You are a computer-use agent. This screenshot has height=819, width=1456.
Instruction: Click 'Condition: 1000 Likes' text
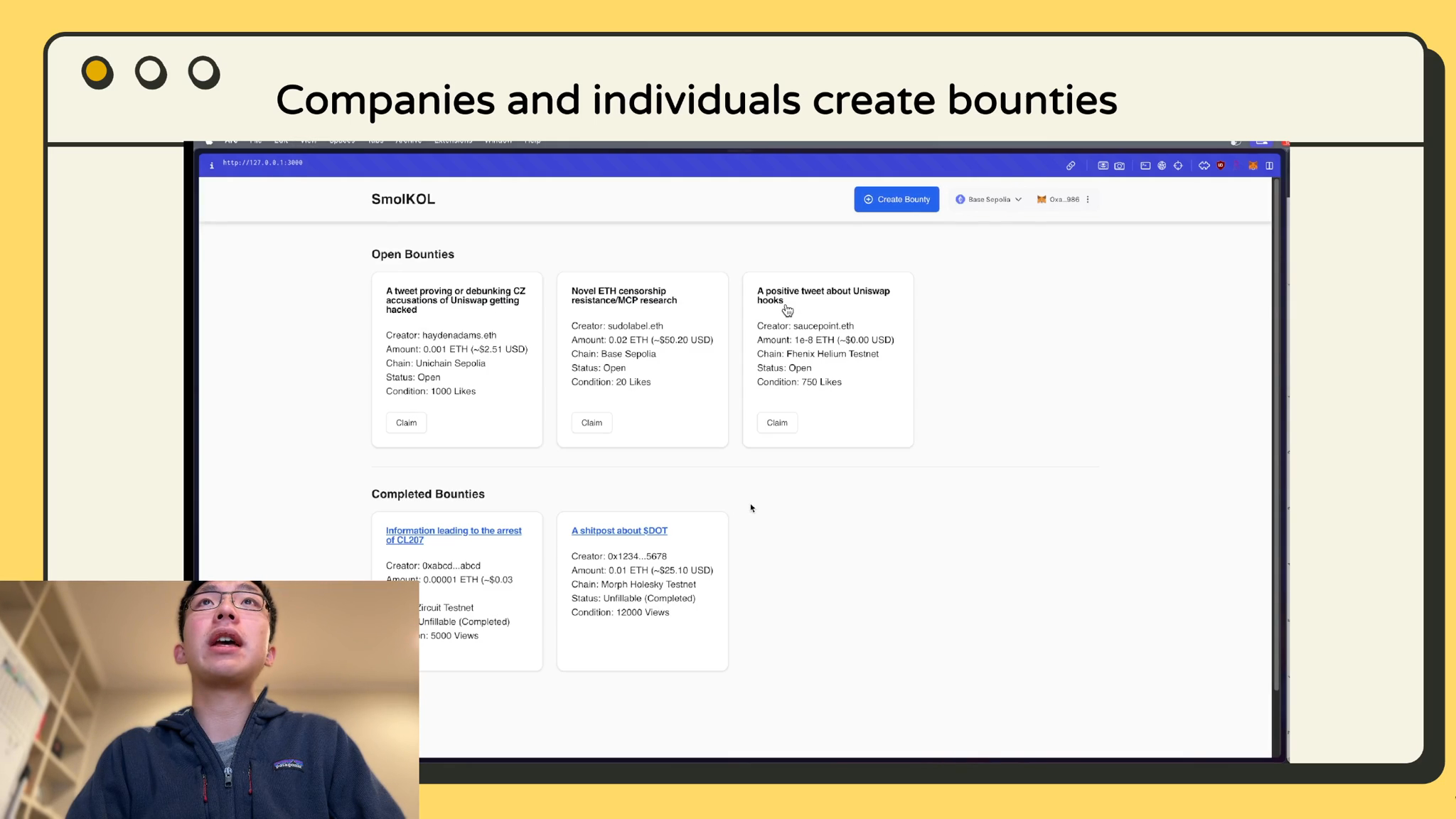(431, 392)
